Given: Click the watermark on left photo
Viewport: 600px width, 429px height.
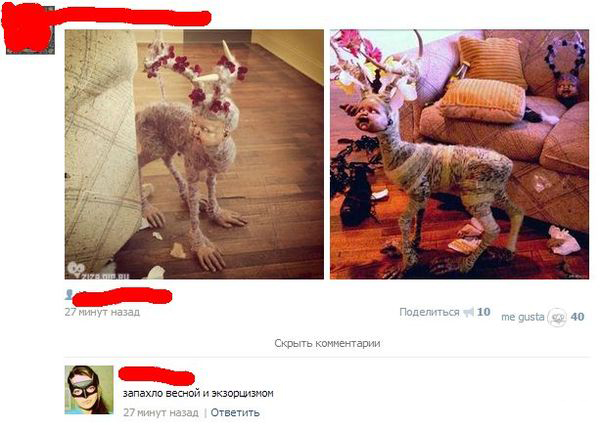Looking at the screenshot, I should pyautogui.click(x=99, y=271).
